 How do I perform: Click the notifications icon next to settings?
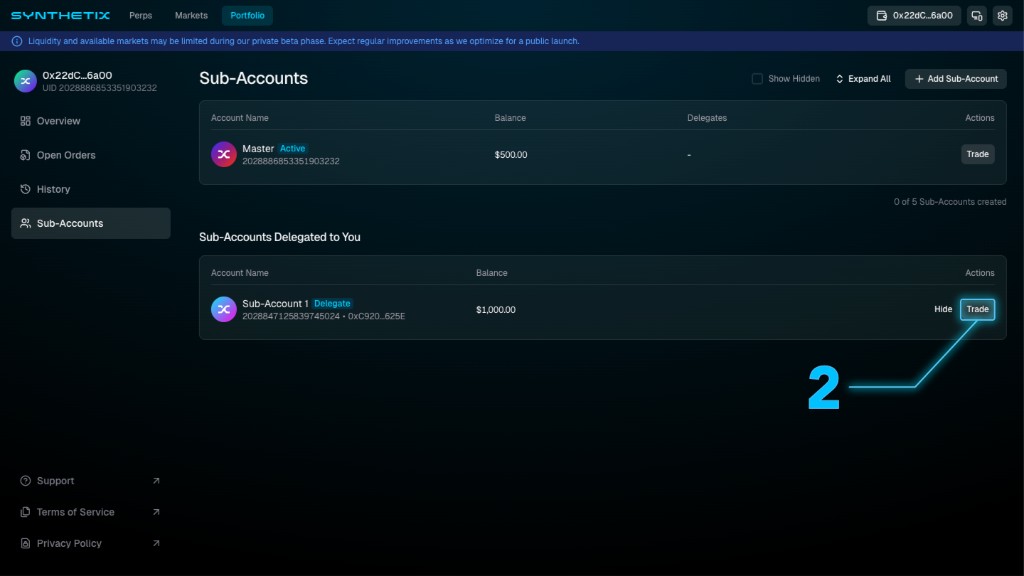[x=976, y=15]
